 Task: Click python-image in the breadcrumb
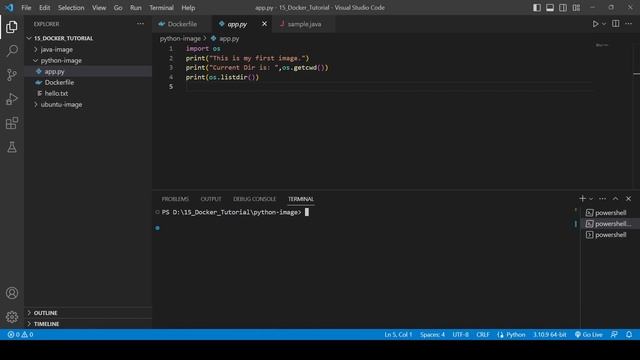point(180,38)
